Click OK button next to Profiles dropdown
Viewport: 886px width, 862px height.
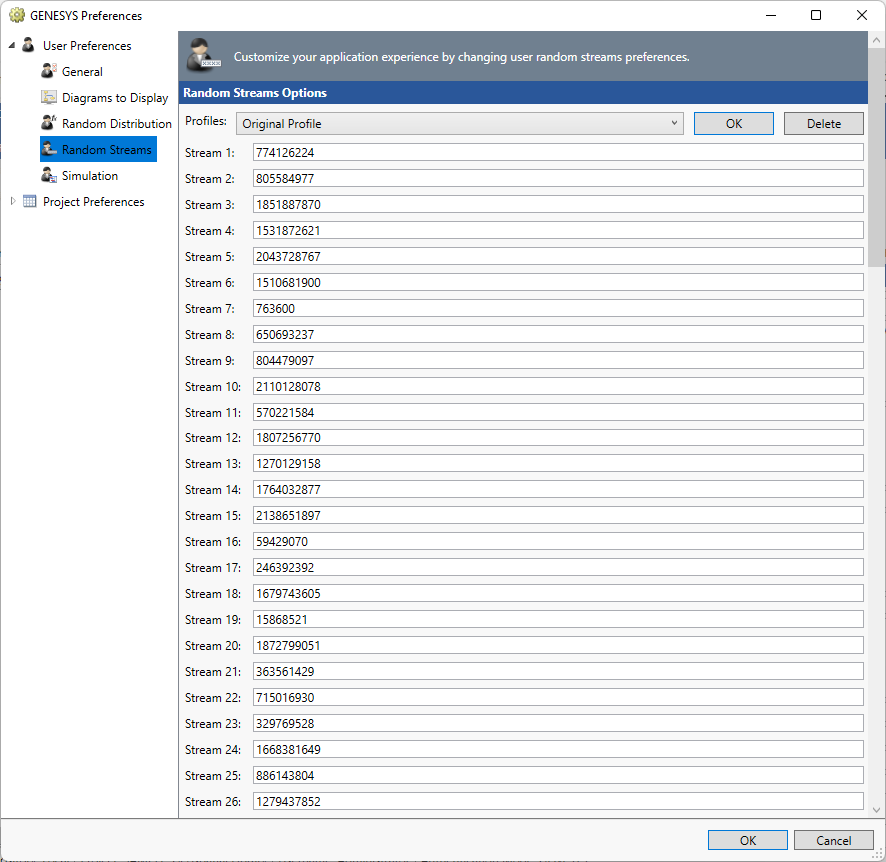(733, 124)
